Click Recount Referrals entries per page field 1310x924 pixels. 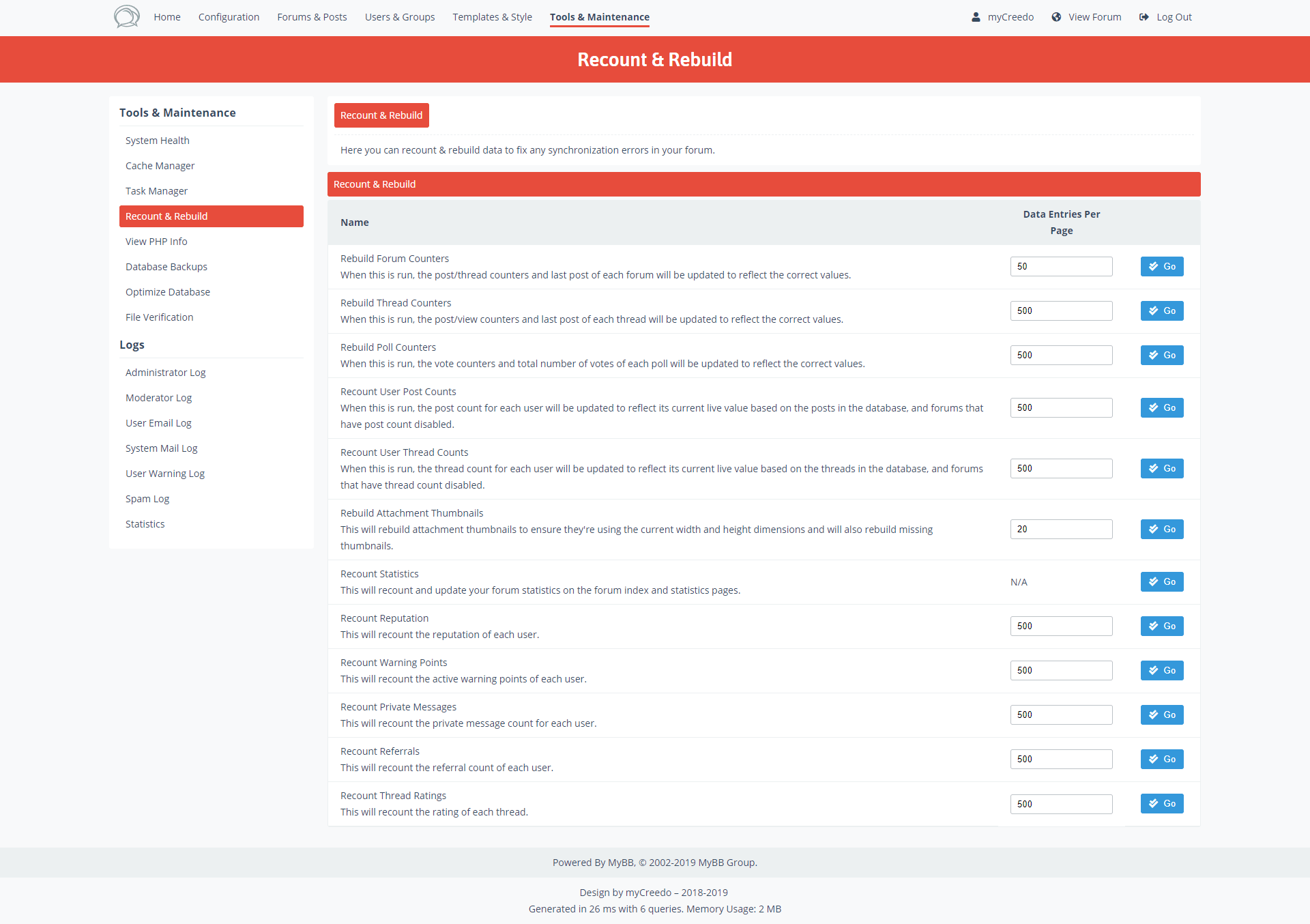[1060, 759]
